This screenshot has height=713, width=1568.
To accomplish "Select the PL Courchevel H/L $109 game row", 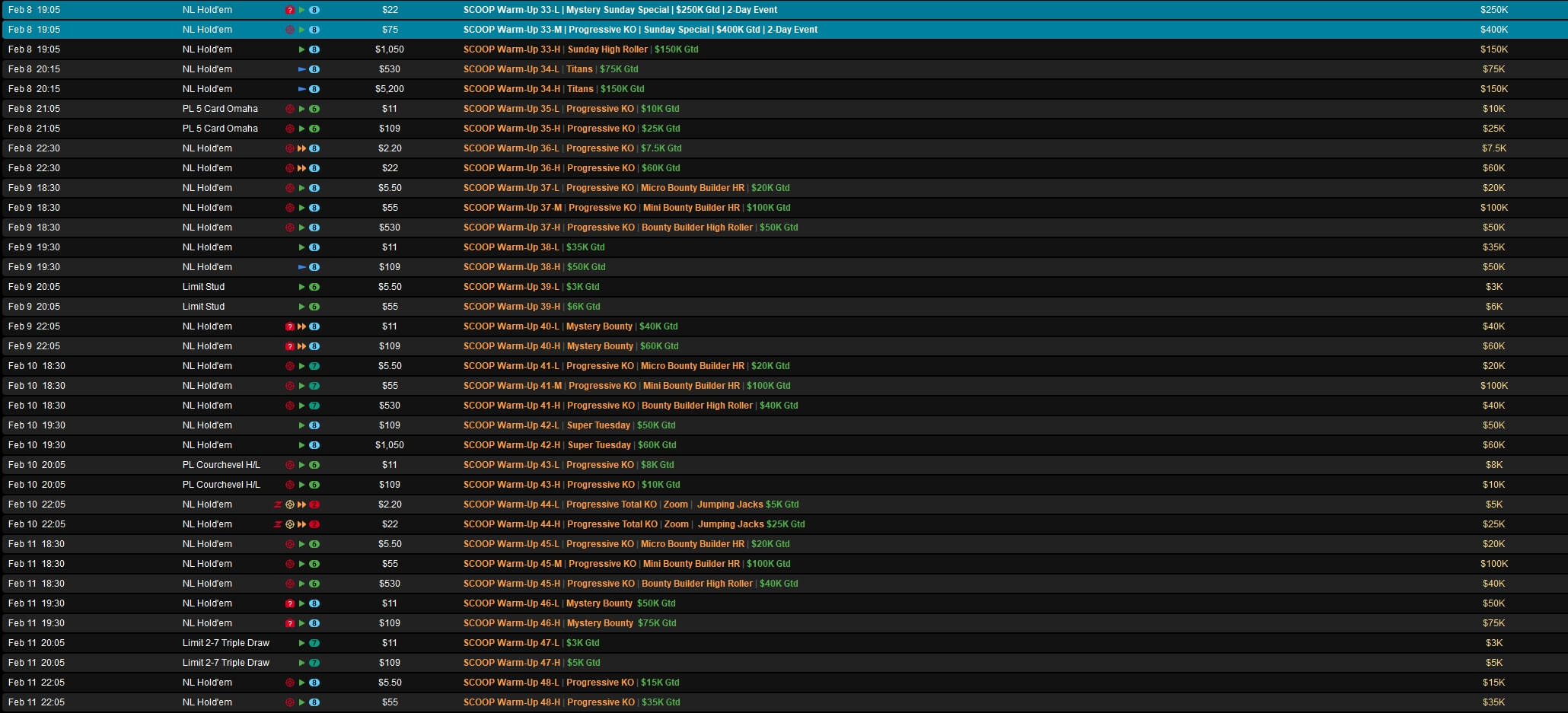I will pyautogui.click(x=221, y=485).
